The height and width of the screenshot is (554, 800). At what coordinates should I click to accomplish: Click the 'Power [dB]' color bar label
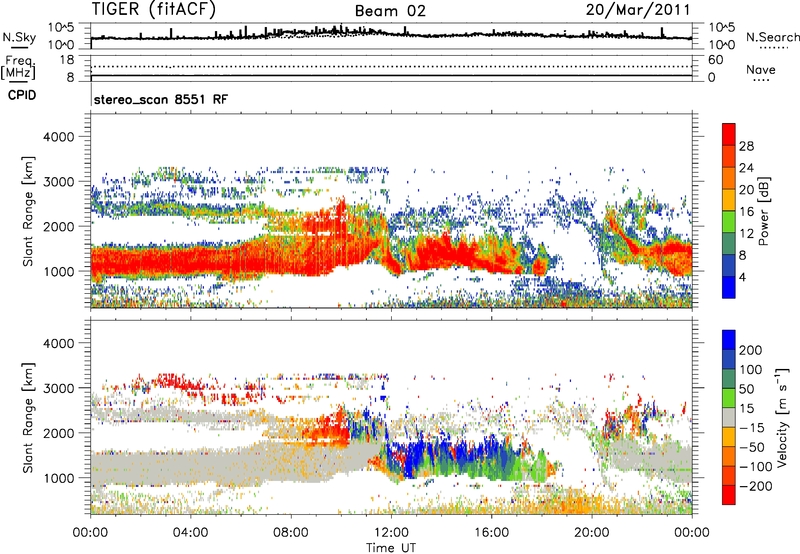click(x=763, y=211)
